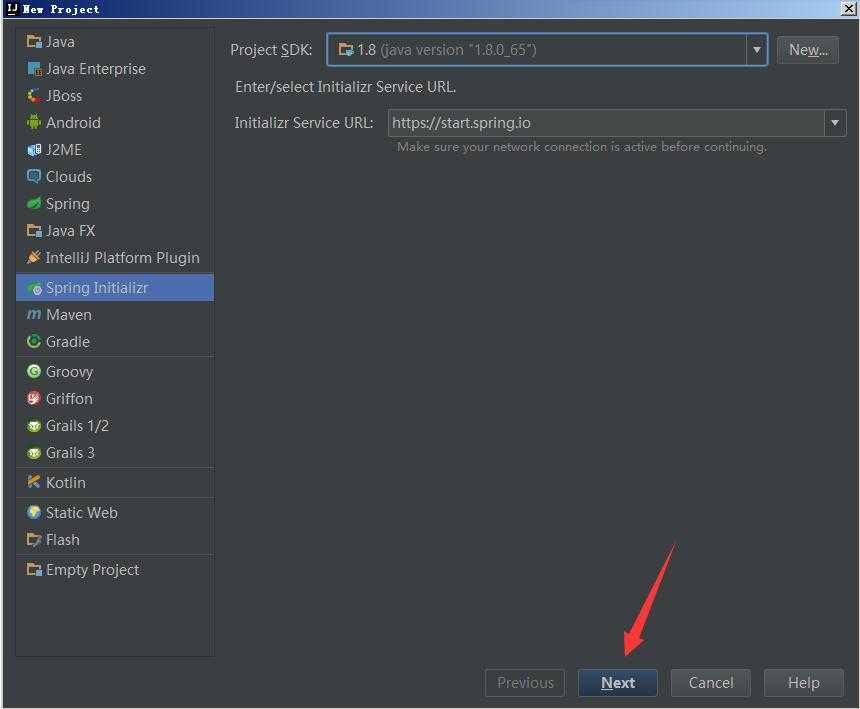Select the Static Web label
This screenshot has height=709, width=860.
82,512
